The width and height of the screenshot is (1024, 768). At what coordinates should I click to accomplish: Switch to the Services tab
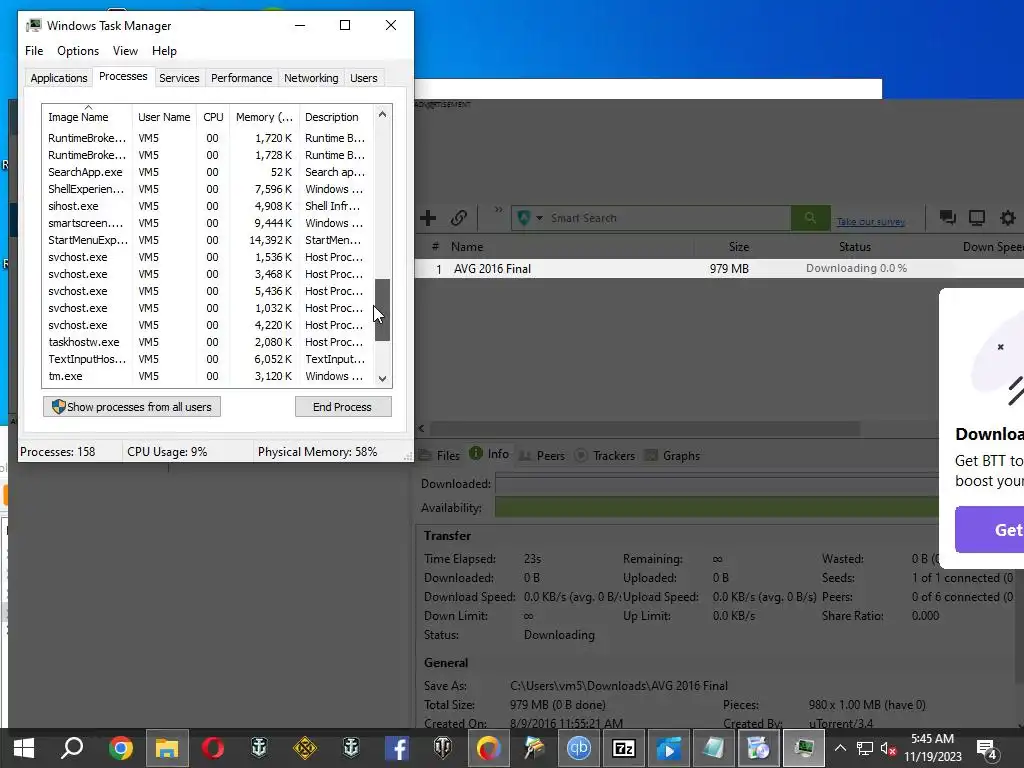179,78
